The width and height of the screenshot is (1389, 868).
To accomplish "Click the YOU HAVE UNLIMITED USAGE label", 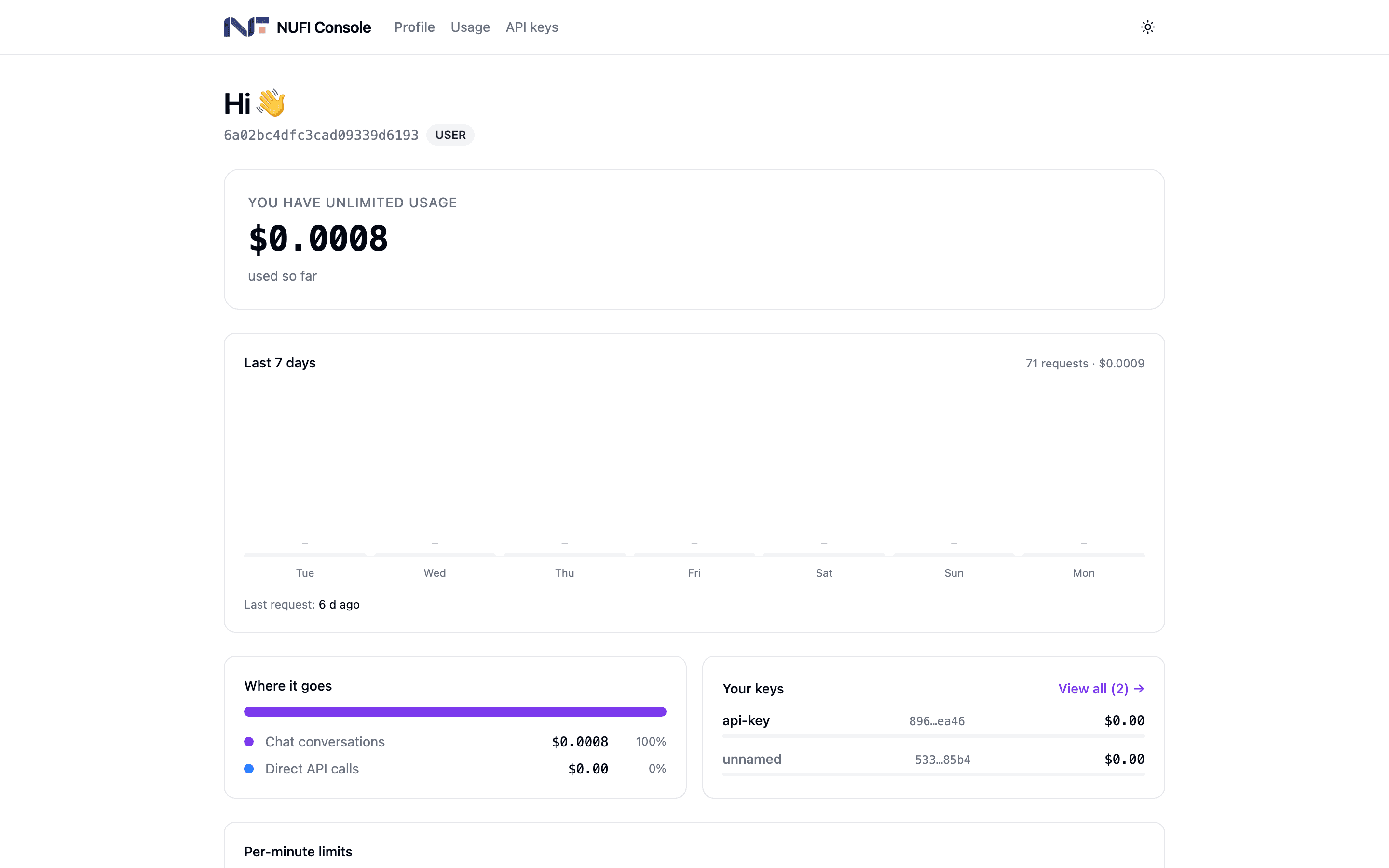I will coord(353,203).
